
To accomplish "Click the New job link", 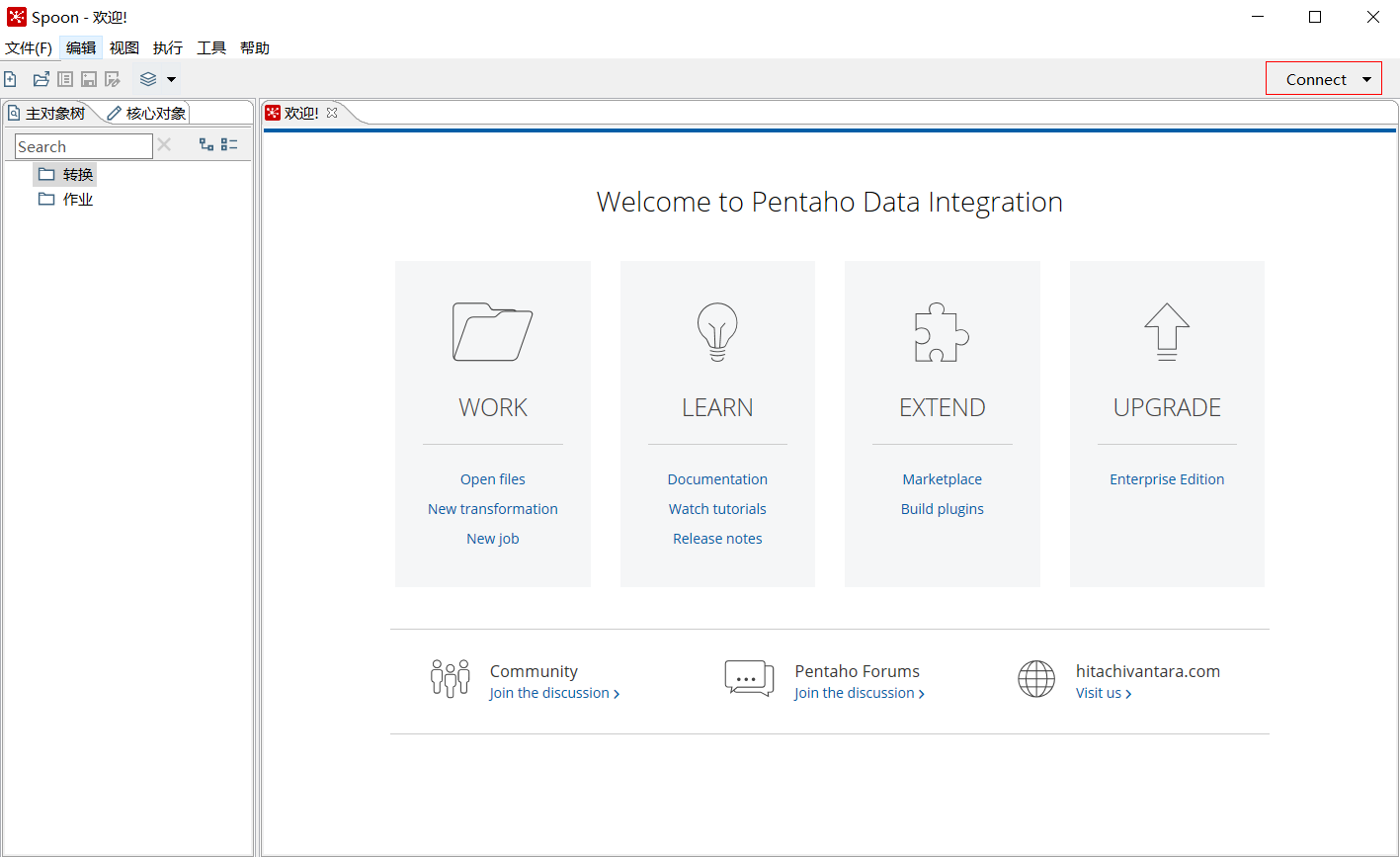I will coord(493,539).
